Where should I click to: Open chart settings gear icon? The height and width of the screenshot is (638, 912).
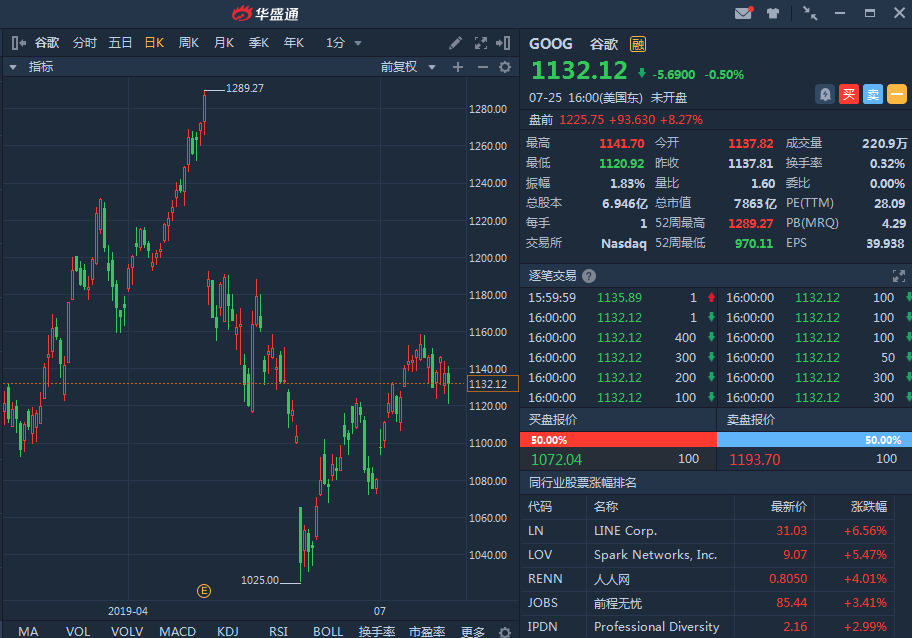505,67
